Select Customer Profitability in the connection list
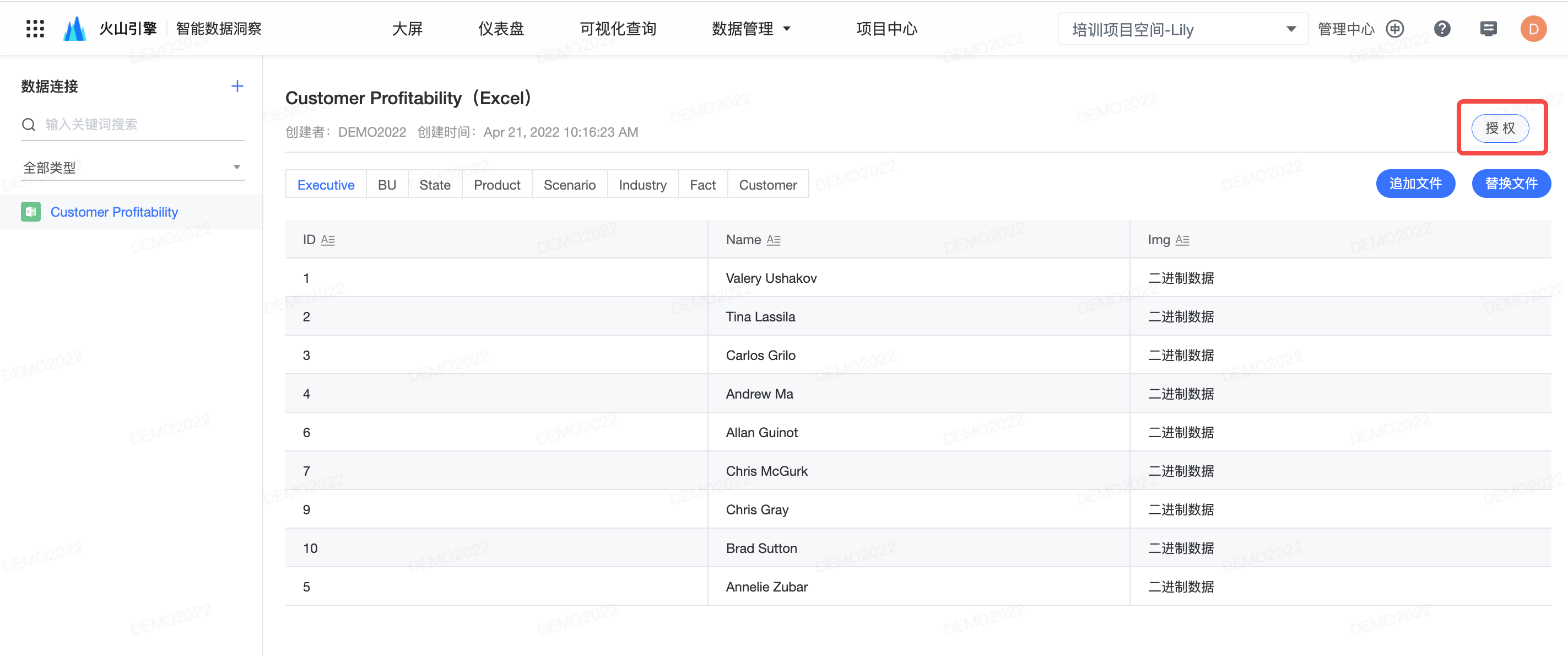1568x656 pixels. (115, 212)
